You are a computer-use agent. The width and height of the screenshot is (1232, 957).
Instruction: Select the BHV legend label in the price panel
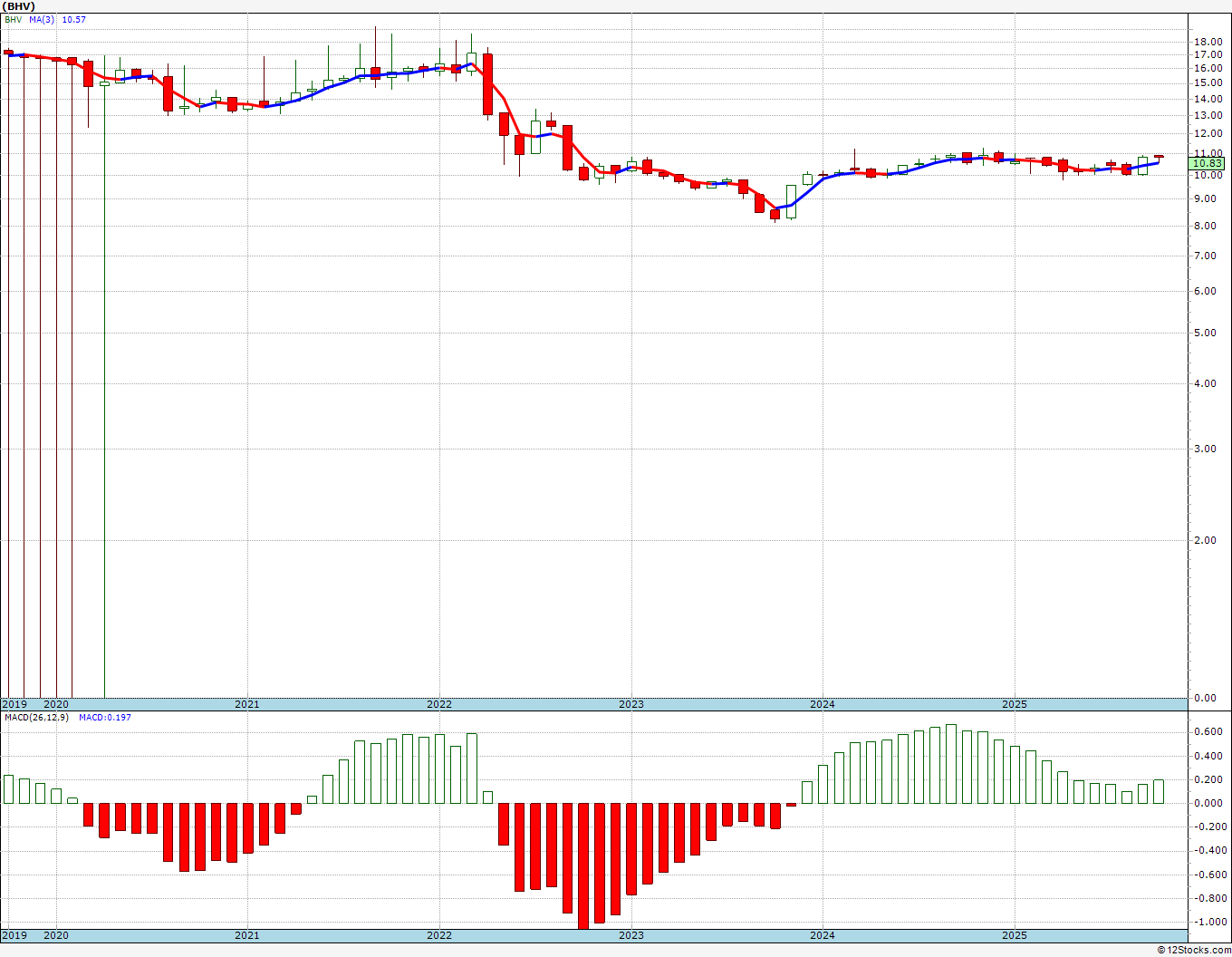(14, 19)
